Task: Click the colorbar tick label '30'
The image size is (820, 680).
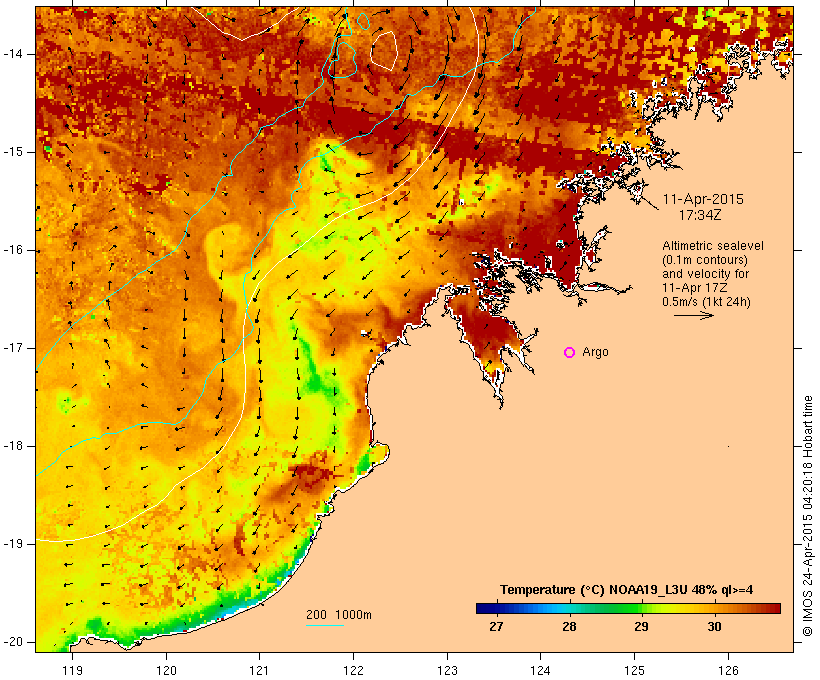Action: point(714,626)
